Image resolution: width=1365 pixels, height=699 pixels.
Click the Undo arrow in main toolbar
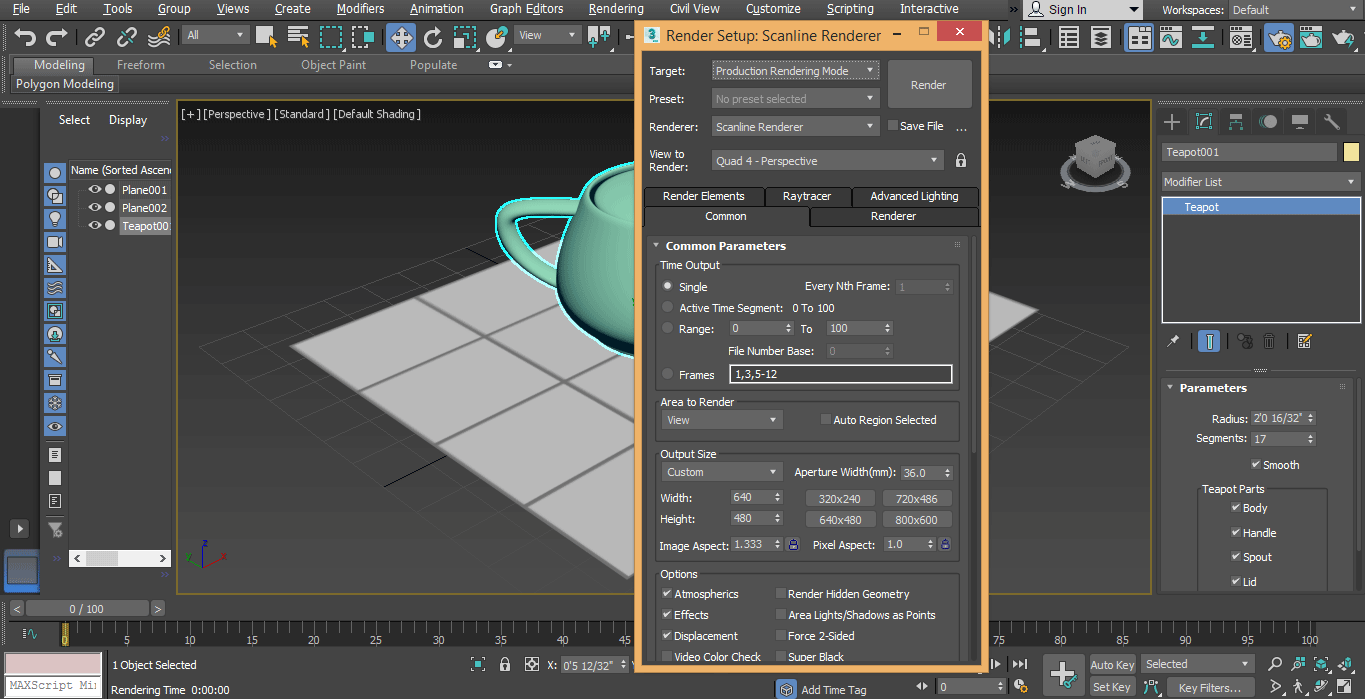pos(25,38)
